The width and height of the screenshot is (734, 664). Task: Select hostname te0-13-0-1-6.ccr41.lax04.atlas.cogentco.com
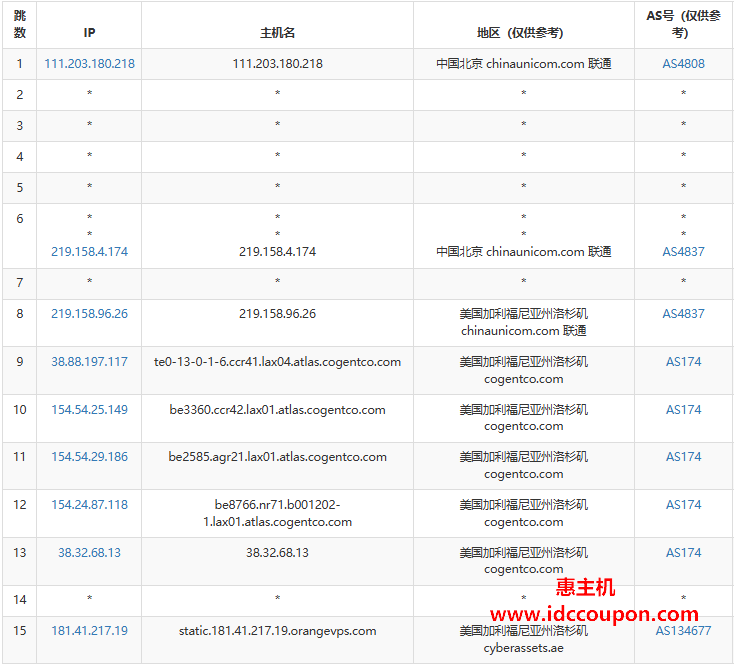coord(278,362)
